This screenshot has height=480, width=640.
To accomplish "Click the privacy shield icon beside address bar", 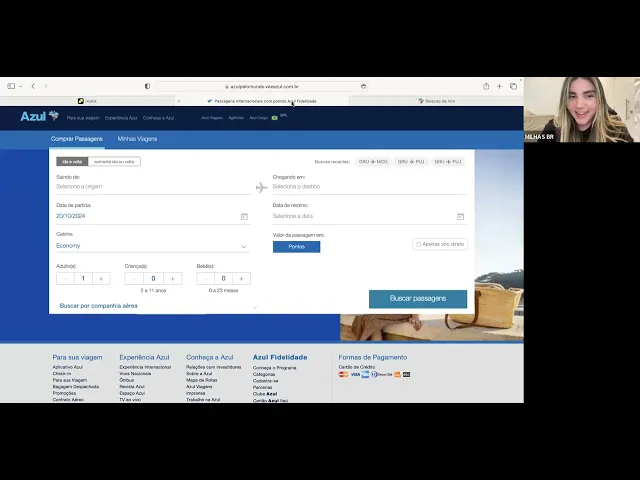I will tap(147, 86).
